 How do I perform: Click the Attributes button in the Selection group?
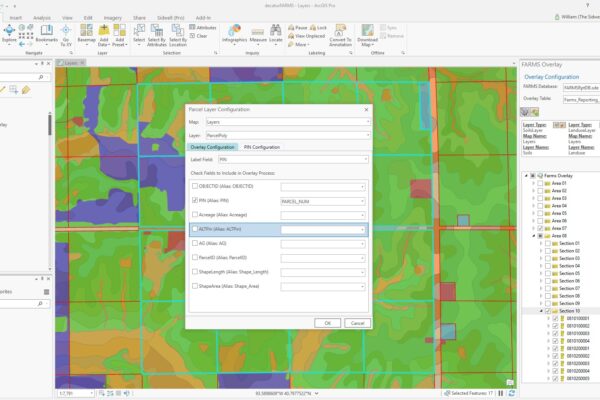(x=203, y=28)
